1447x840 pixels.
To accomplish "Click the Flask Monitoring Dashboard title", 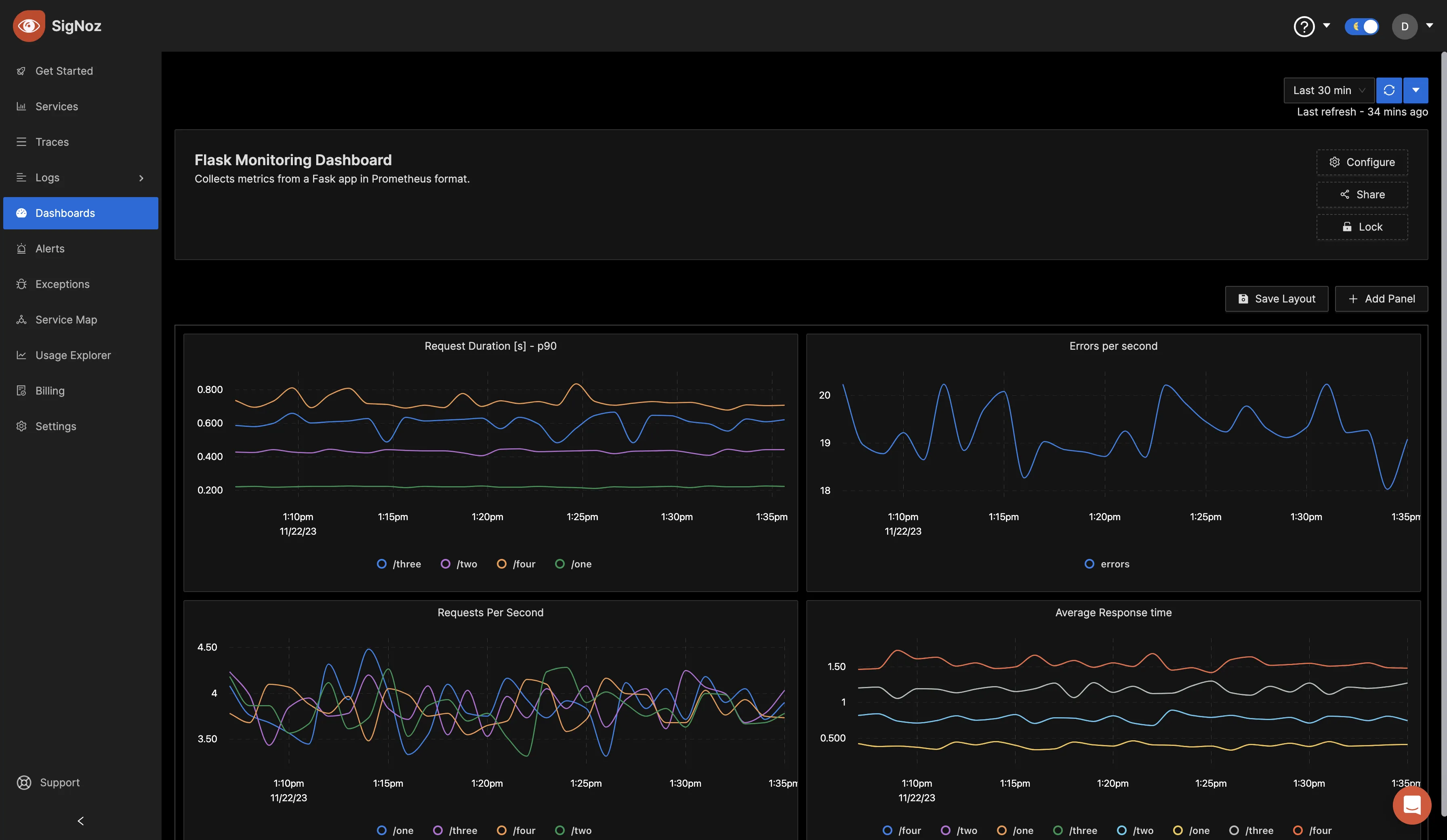I will (x=293, y=160).
